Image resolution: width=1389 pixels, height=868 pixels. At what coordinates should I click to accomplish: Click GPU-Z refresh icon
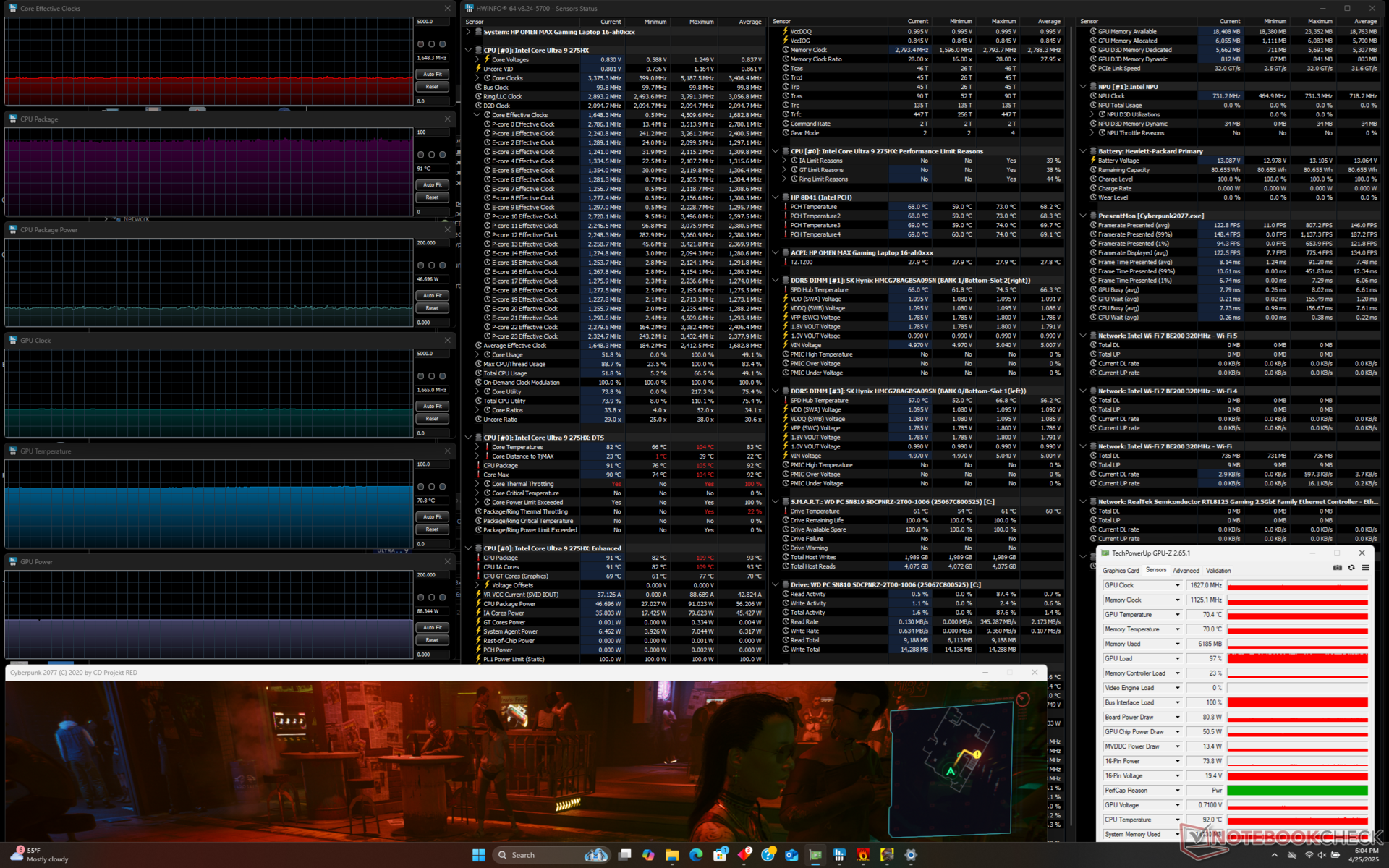[x=1351, y=568]
